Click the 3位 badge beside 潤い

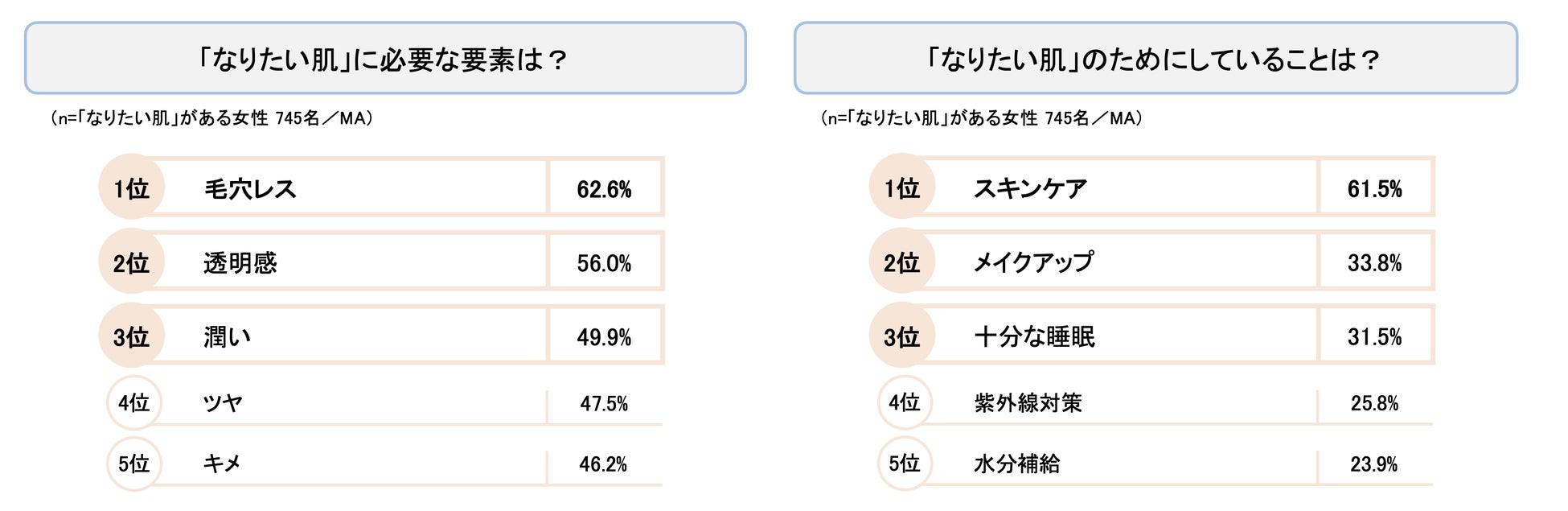pos(131,336)
